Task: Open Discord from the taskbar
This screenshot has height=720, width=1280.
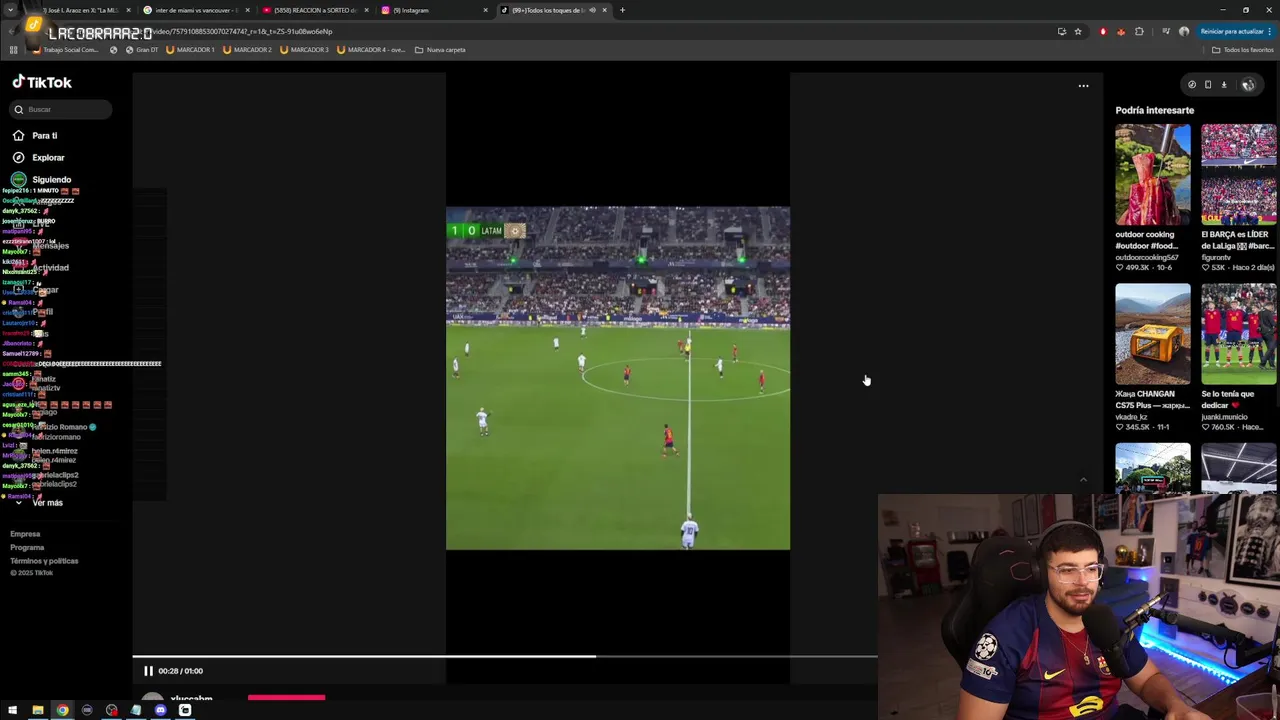Action: (x=160, y=710)
